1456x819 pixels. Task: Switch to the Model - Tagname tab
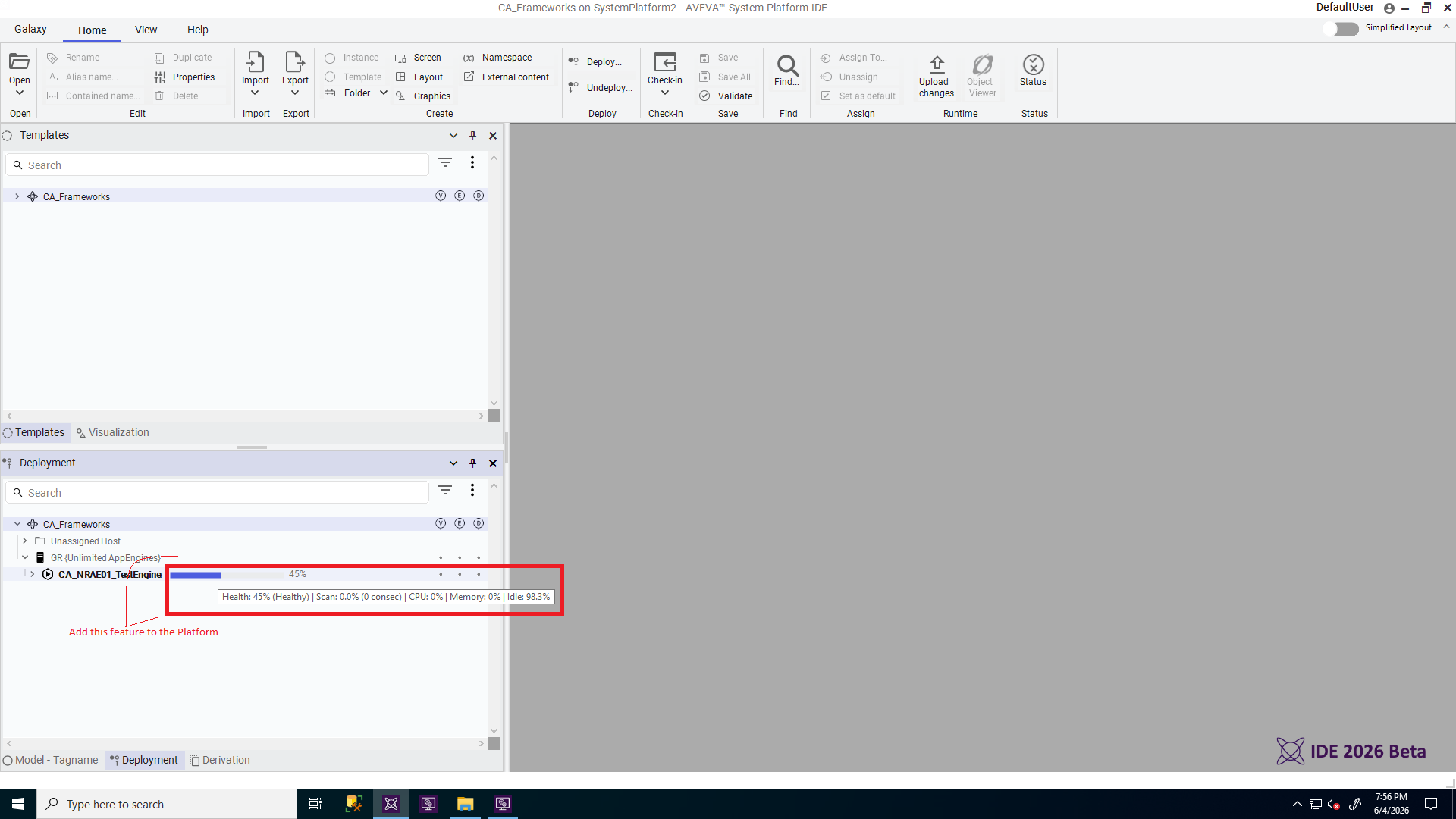click(x=51, y=761)
